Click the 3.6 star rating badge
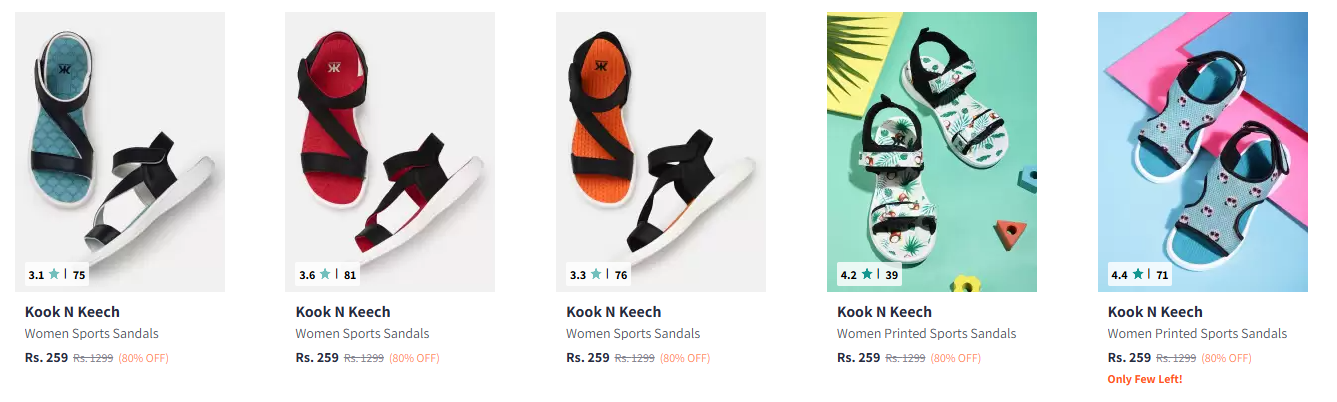The width and height of the screenshot is (1337, 402). (x=328, y=274)
